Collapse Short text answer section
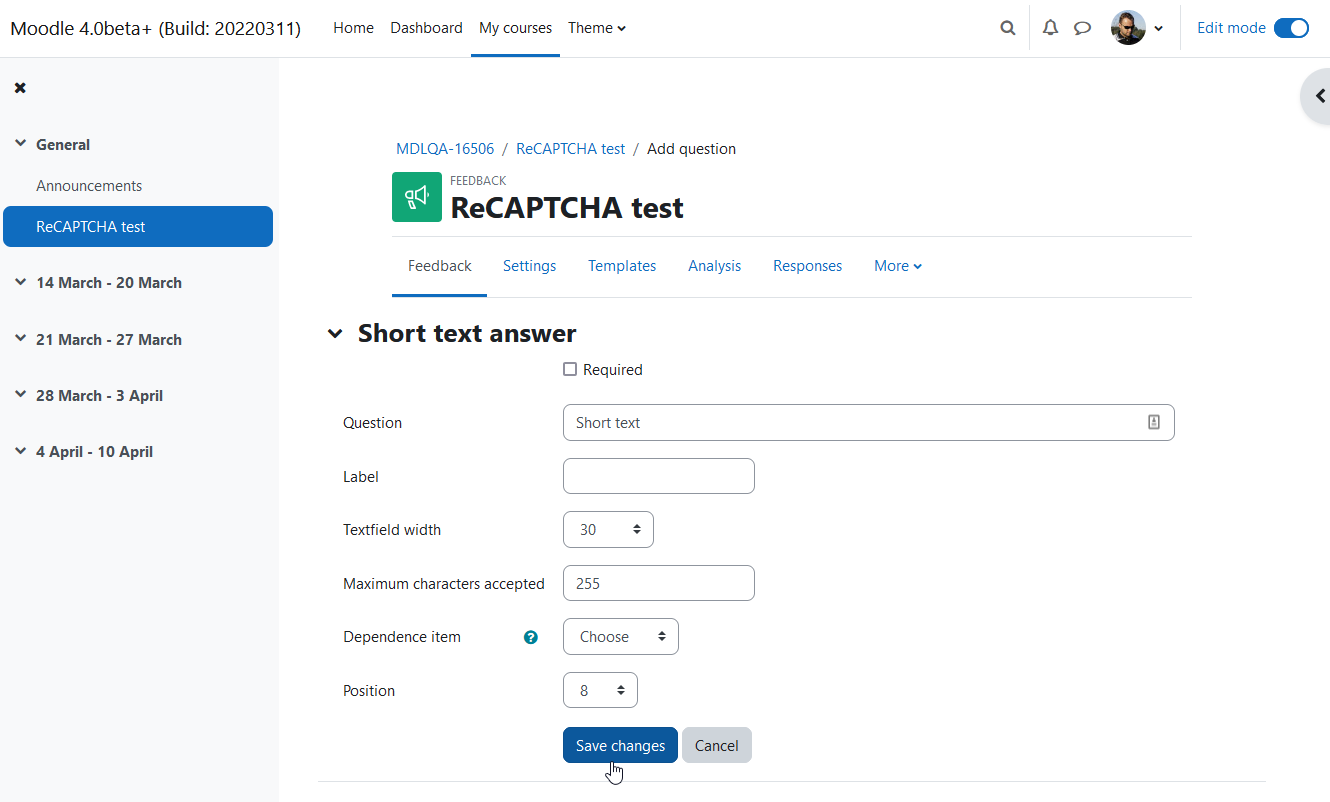 click(x=335, y=333)
